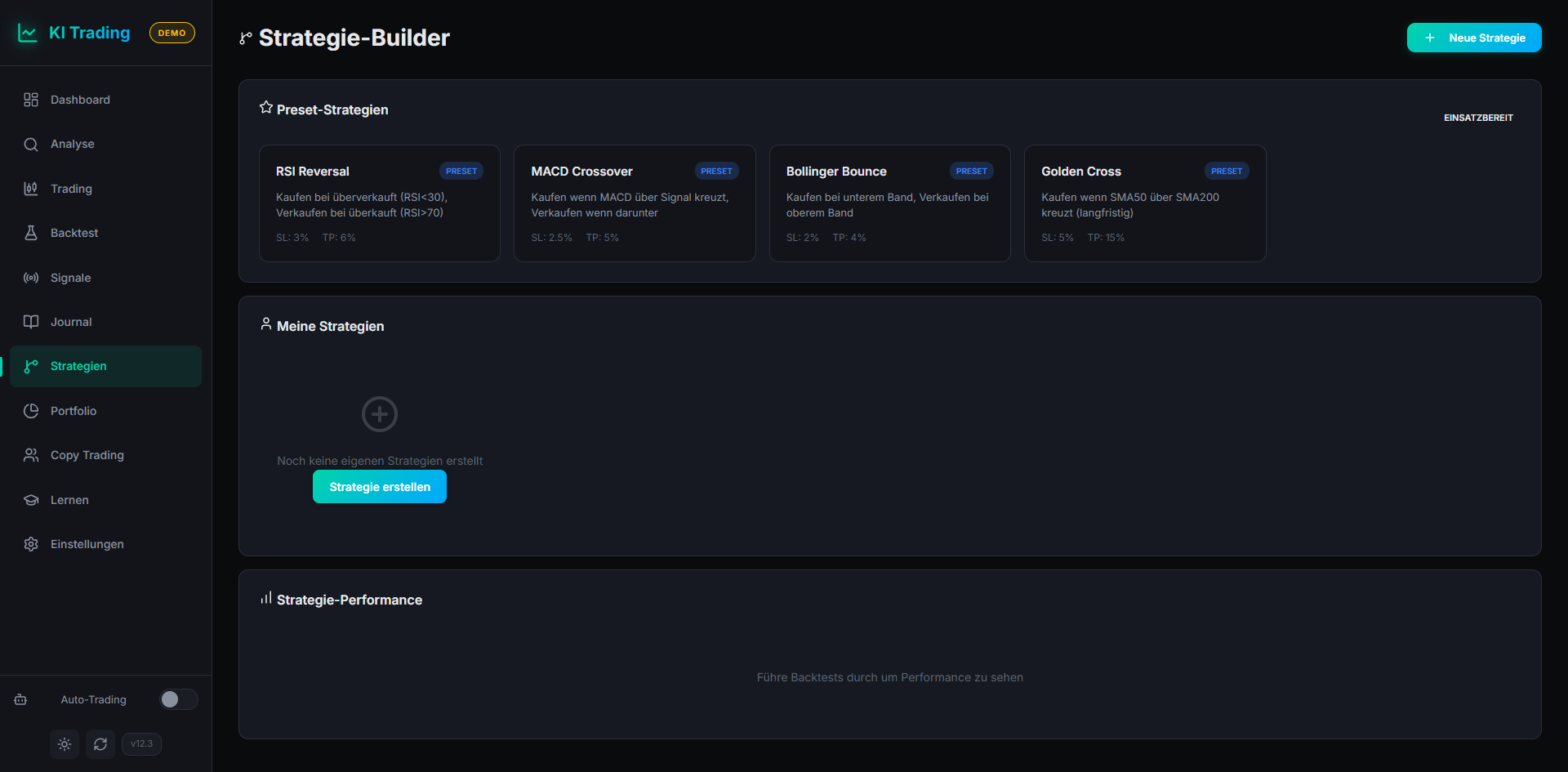Screen dimensions: 1568x772
Task: Pick the Golden Cross preset strategy
Action: 1144,203
